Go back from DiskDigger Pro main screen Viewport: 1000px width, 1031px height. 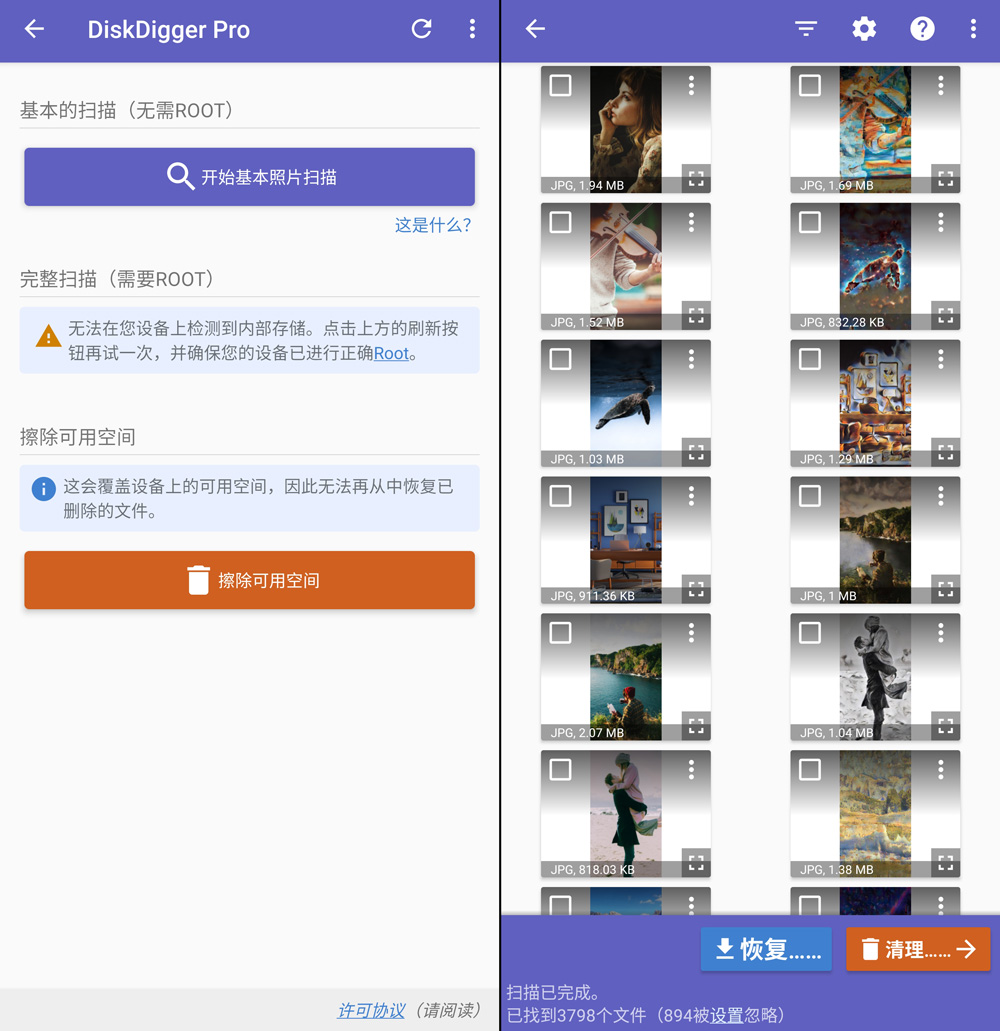[x=34, y=29]
